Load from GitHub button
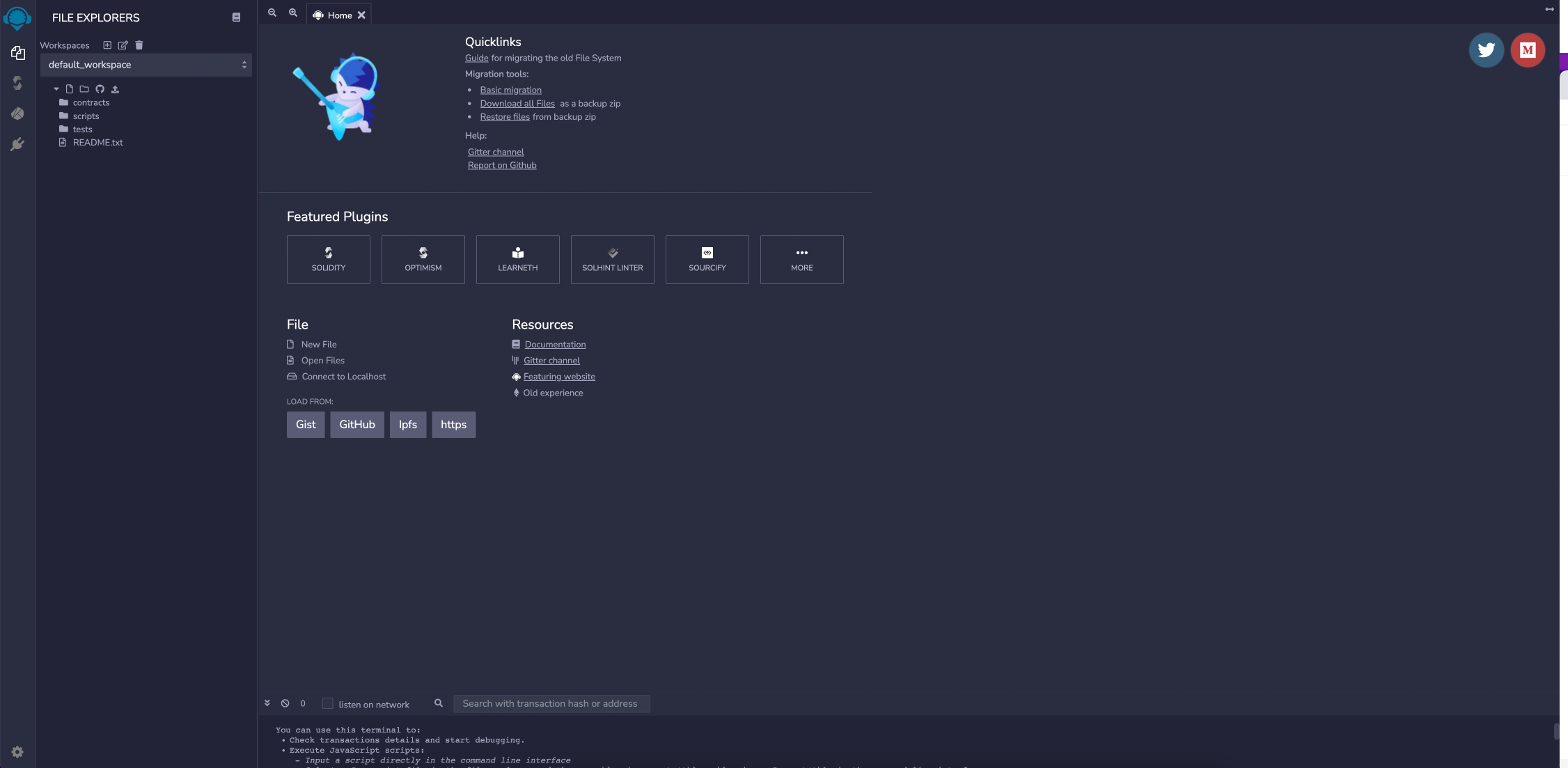This screenshot has height=768, width=1568. pos(357,425)
